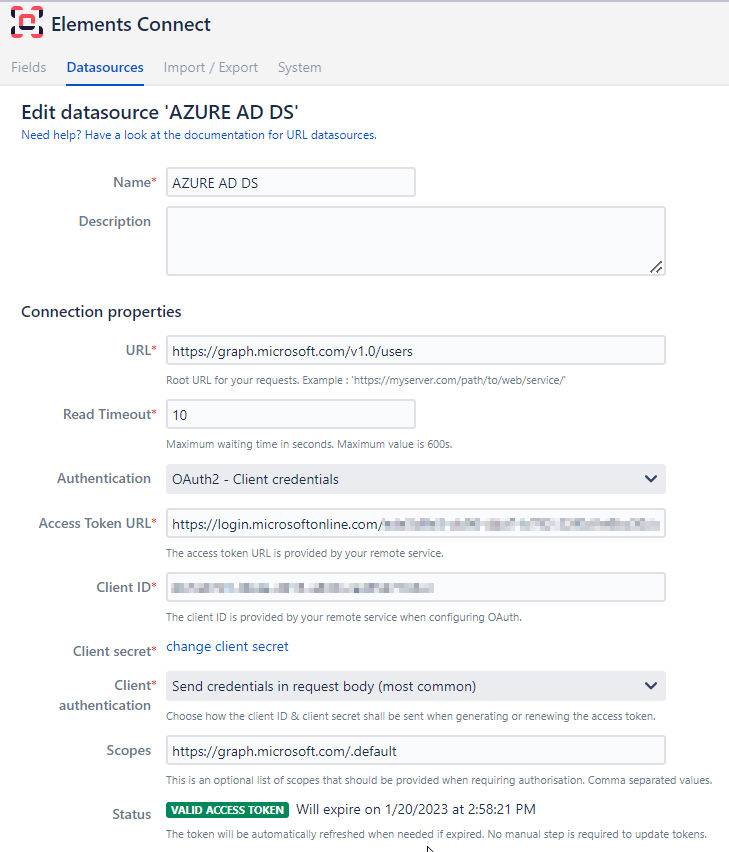Click into the Access Token URL field

(415, 523)
